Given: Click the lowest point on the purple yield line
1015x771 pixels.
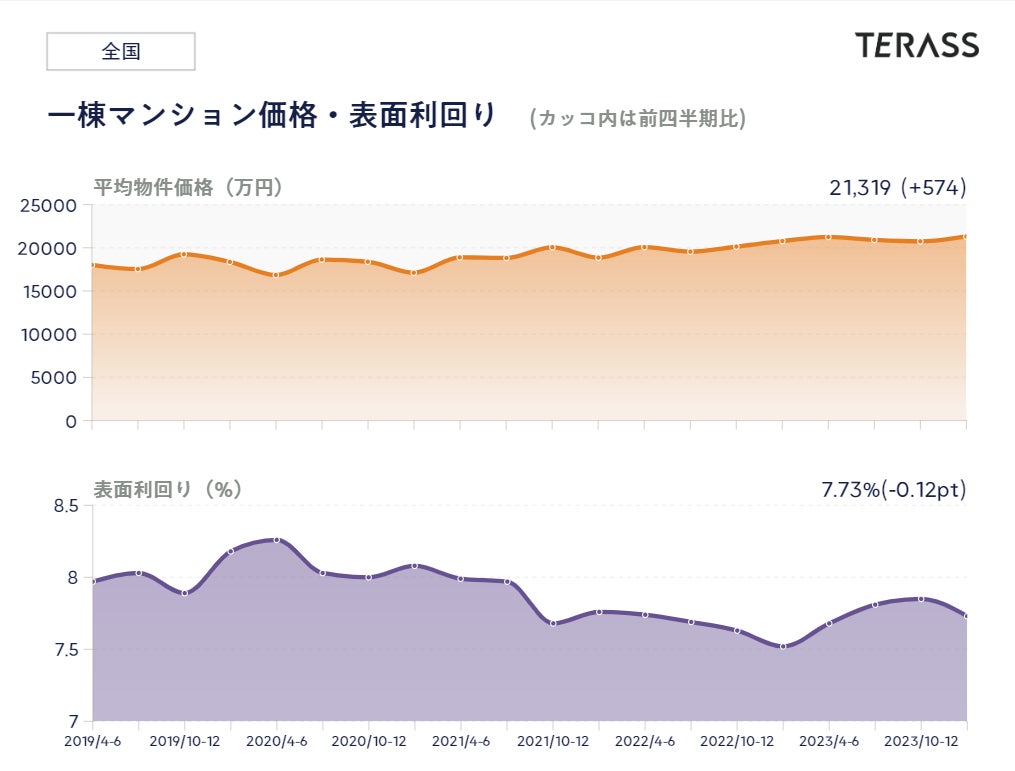Looking at the screenshot, I should click(x=783, y=646).
